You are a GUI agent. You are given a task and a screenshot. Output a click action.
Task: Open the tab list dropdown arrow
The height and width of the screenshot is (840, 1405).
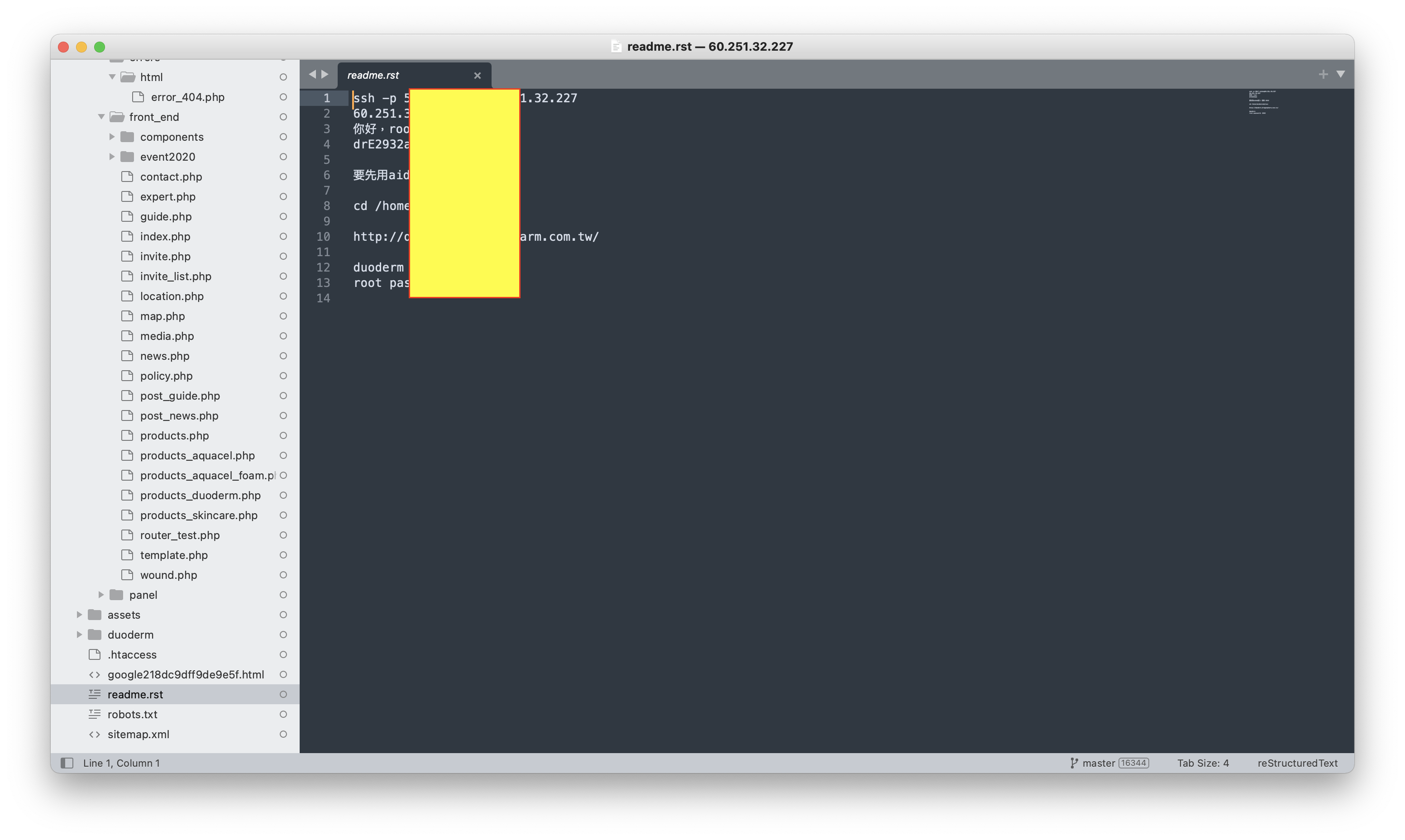[1340, 74]
